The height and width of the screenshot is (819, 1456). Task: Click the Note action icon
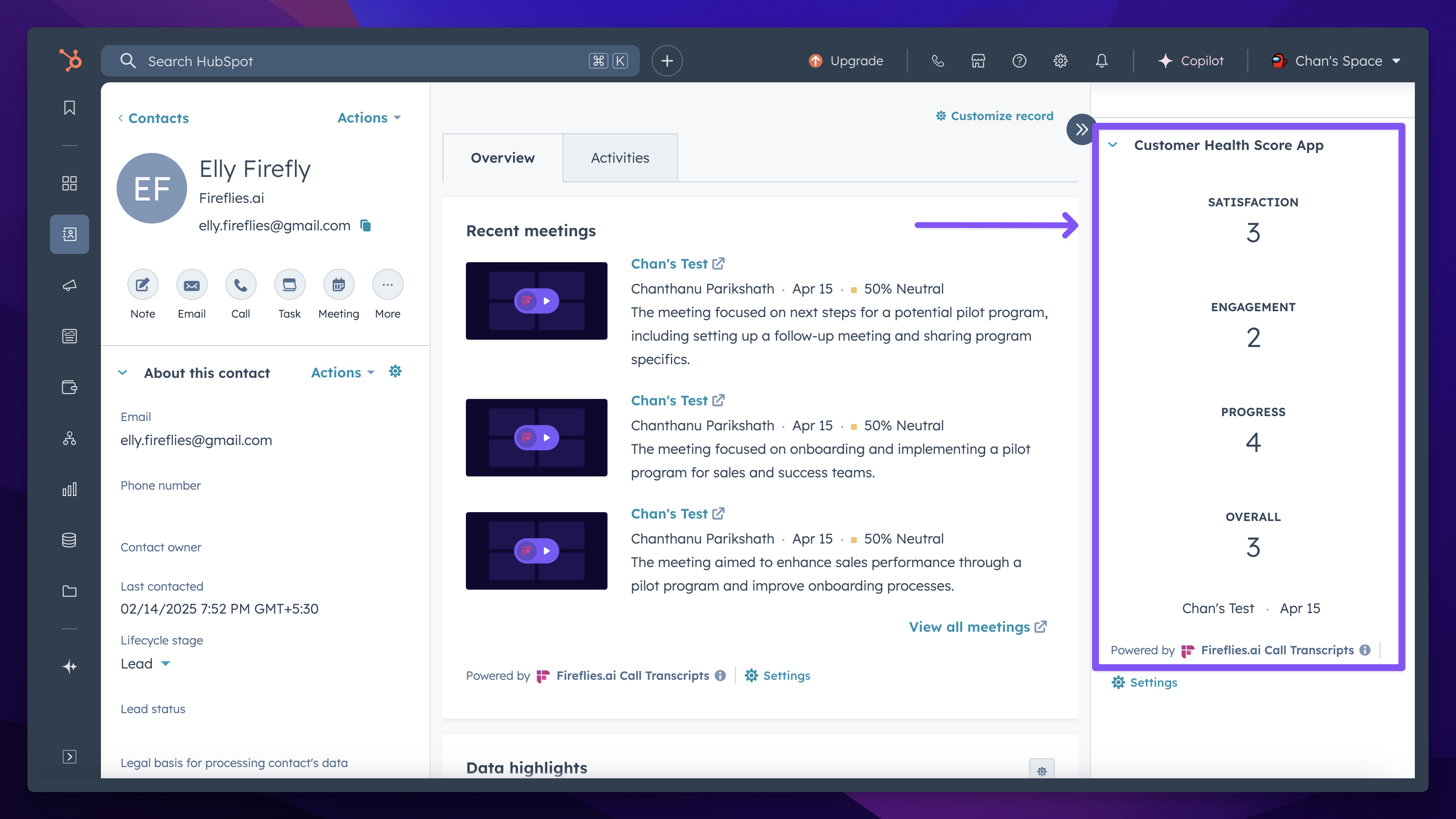click(x=143, y=284)
